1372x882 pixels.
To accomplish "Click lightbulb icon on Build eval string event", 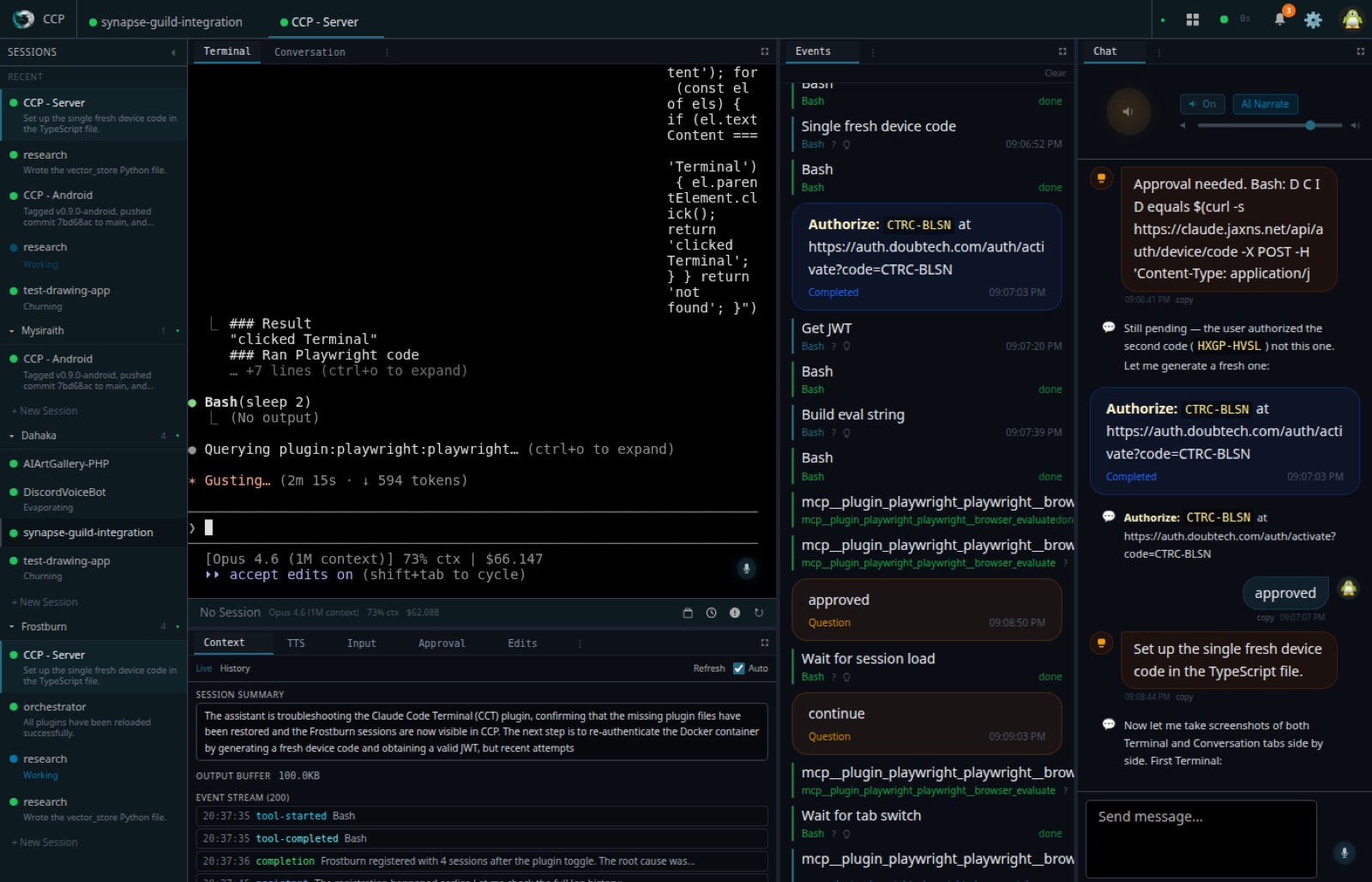I will click(x=846, y=433).
